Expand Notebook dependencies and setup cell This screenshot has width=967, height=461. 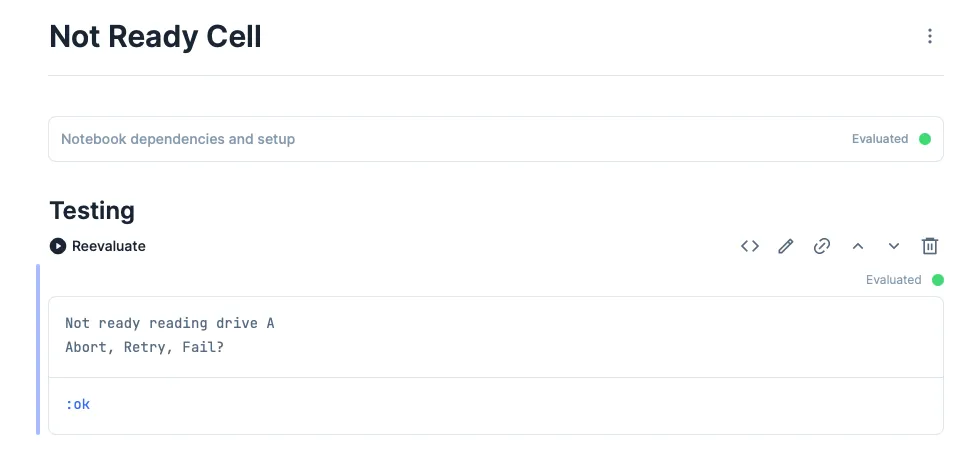point(178,139)
